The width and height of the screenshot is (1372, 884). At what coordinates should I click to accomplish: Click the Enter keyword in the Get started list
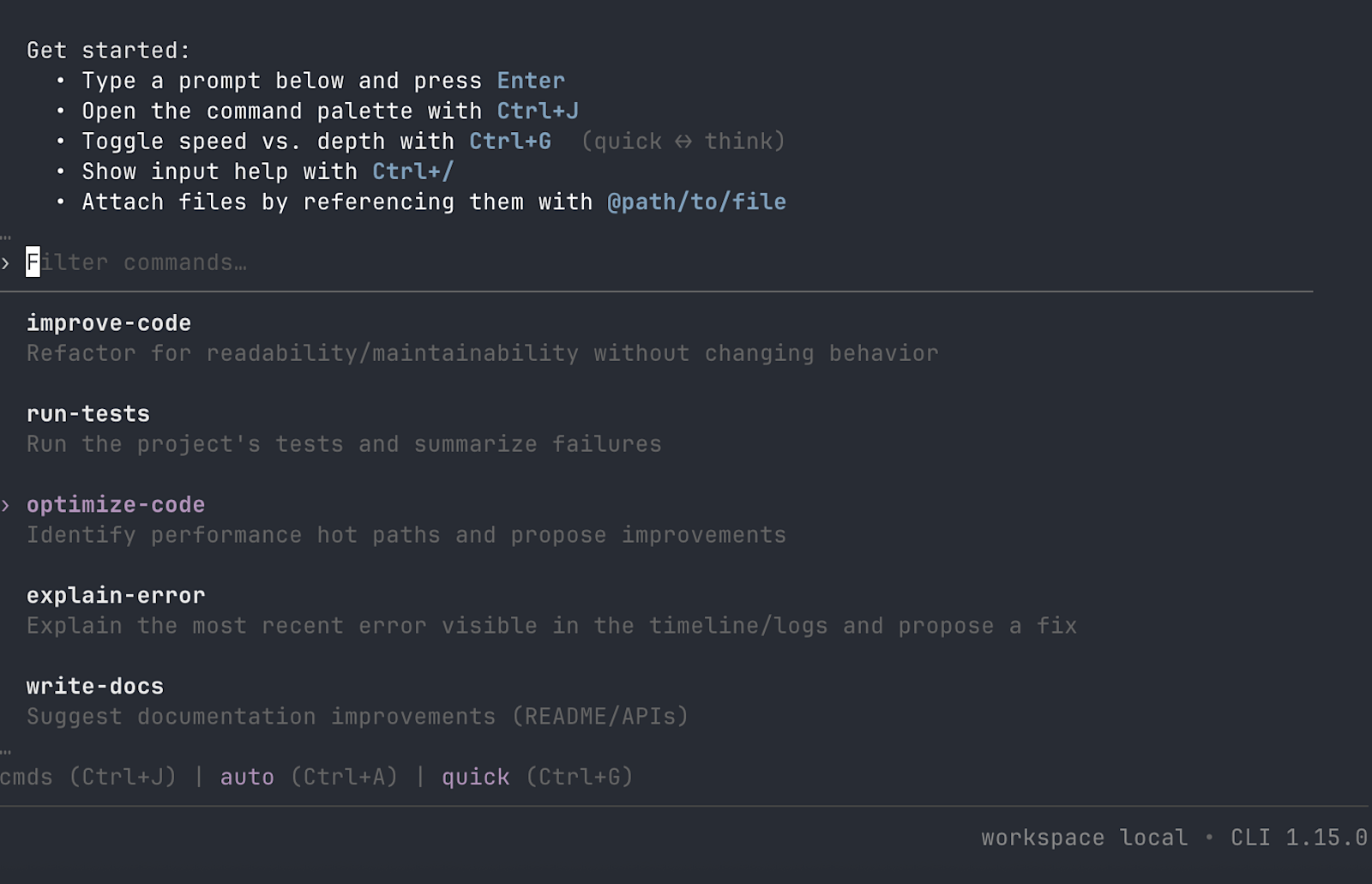[x=530, y=80]
